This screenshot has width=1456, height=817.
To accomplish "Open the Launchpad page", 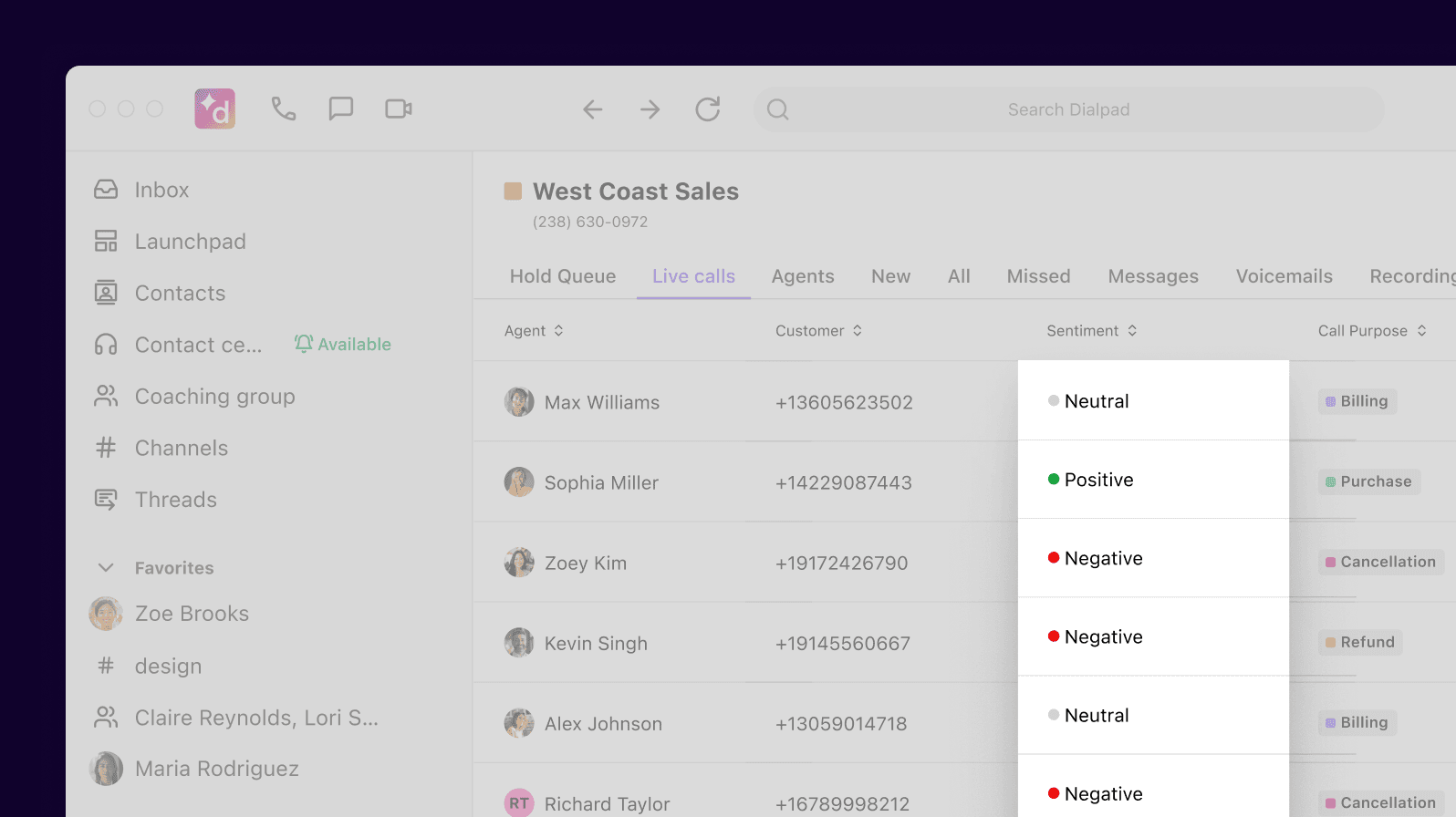I will tap(190, 242).
